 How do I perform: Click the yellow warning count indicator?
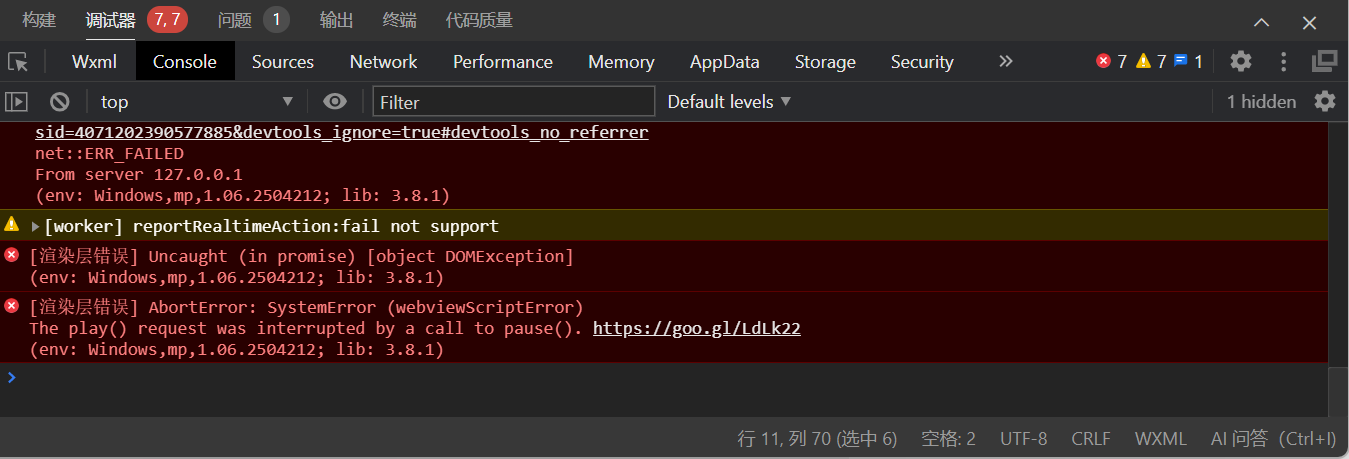pos(1151,61)
